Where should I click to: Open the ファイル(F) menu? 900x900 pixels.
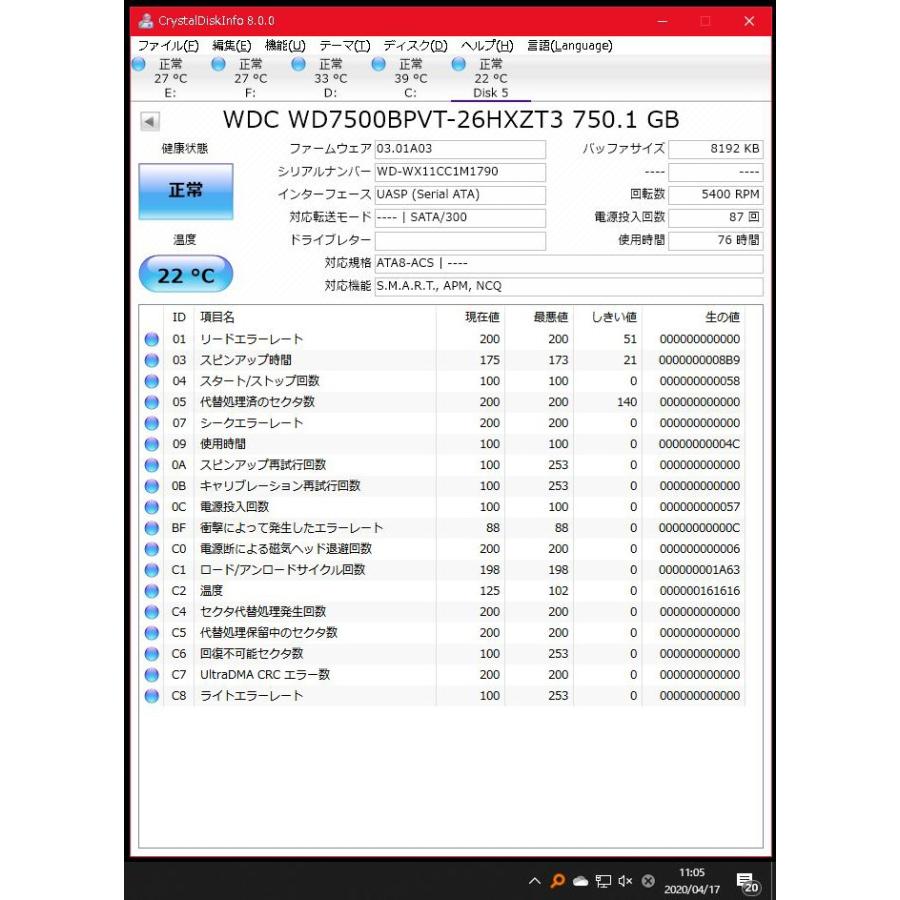[x=167, y=45]
